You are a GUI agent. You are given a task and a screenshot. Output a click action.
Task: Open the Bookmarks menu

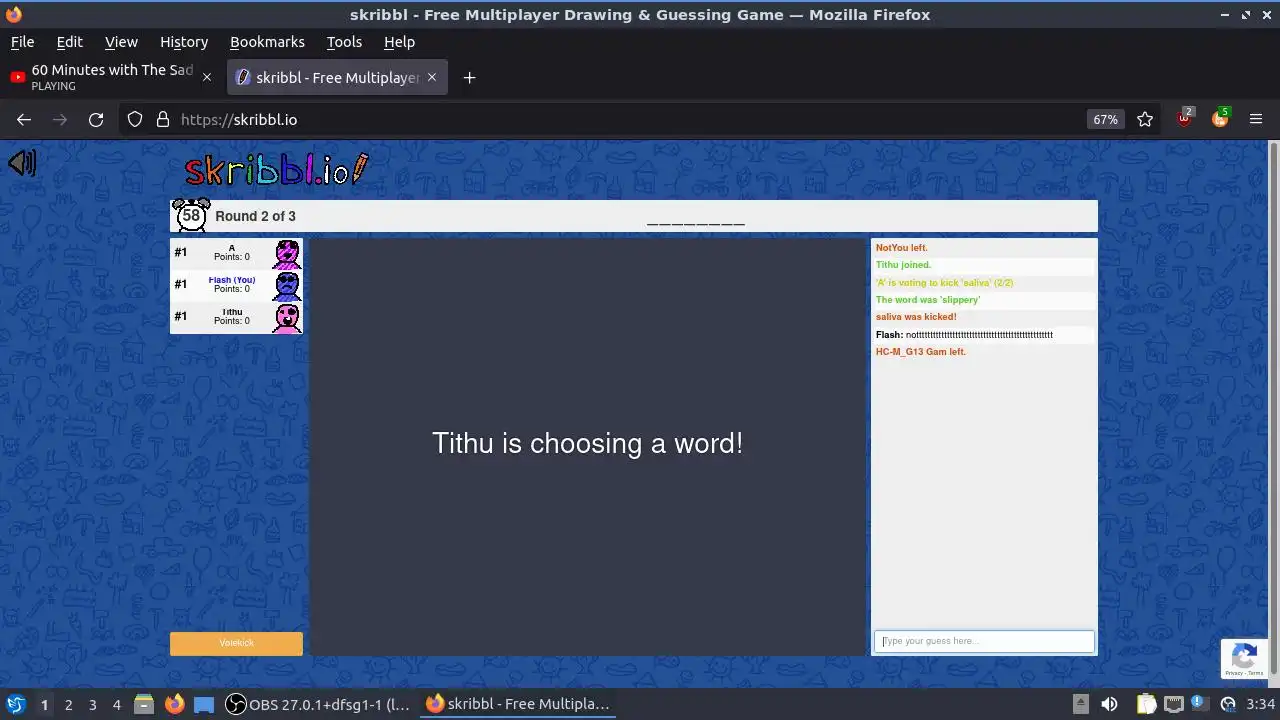coord(267,42)
